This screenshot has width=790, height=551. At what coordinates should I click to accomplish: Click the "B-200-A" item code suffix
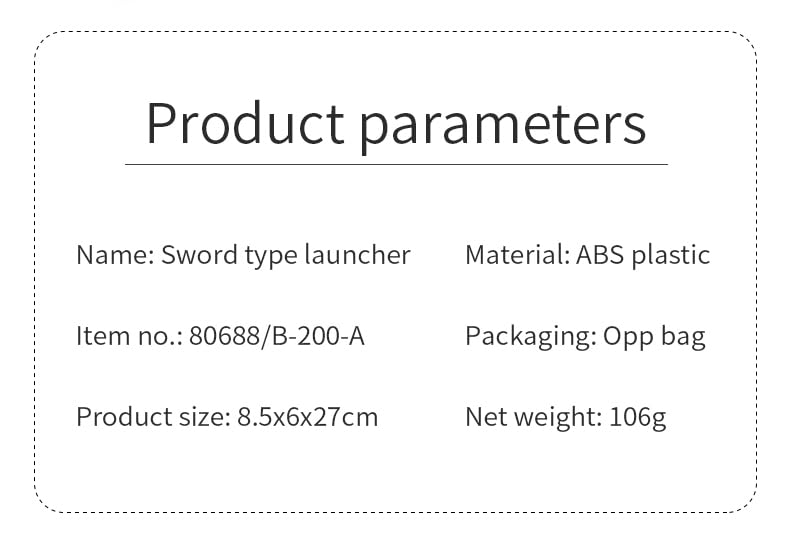[316, 336]
